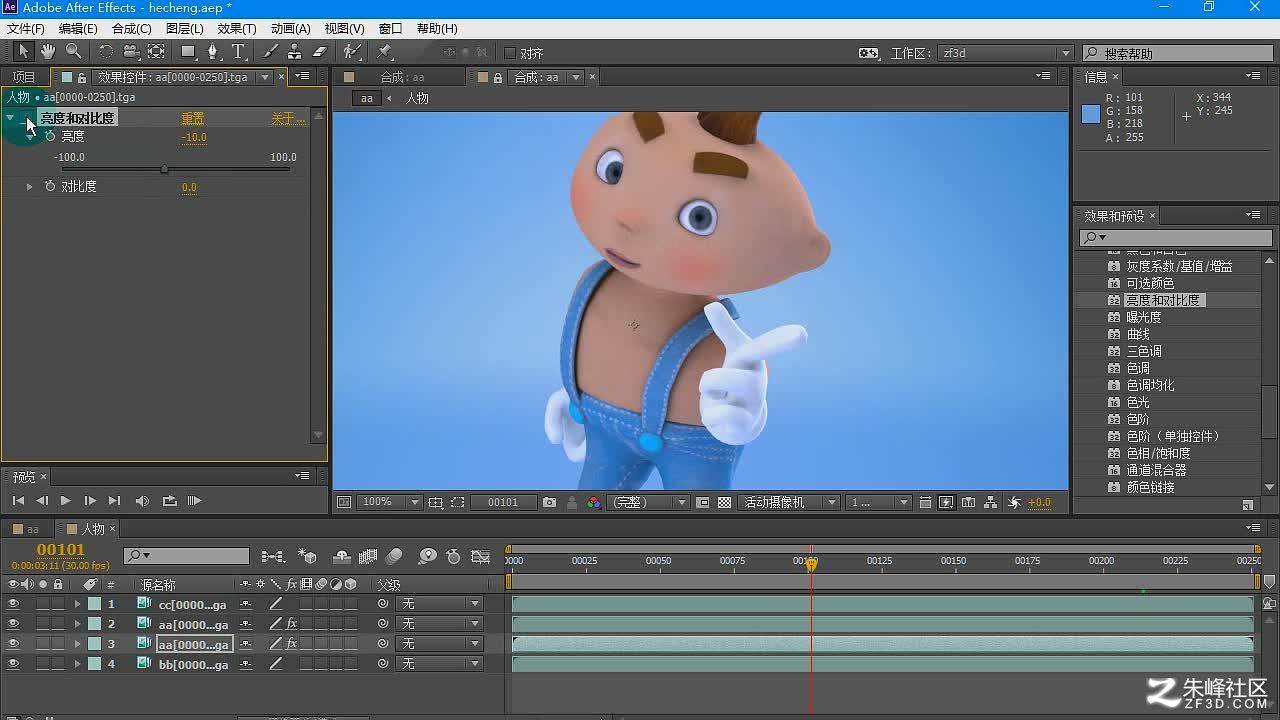
Task: Toggle the fx switch on layer 3
Action: click(291, 644)
